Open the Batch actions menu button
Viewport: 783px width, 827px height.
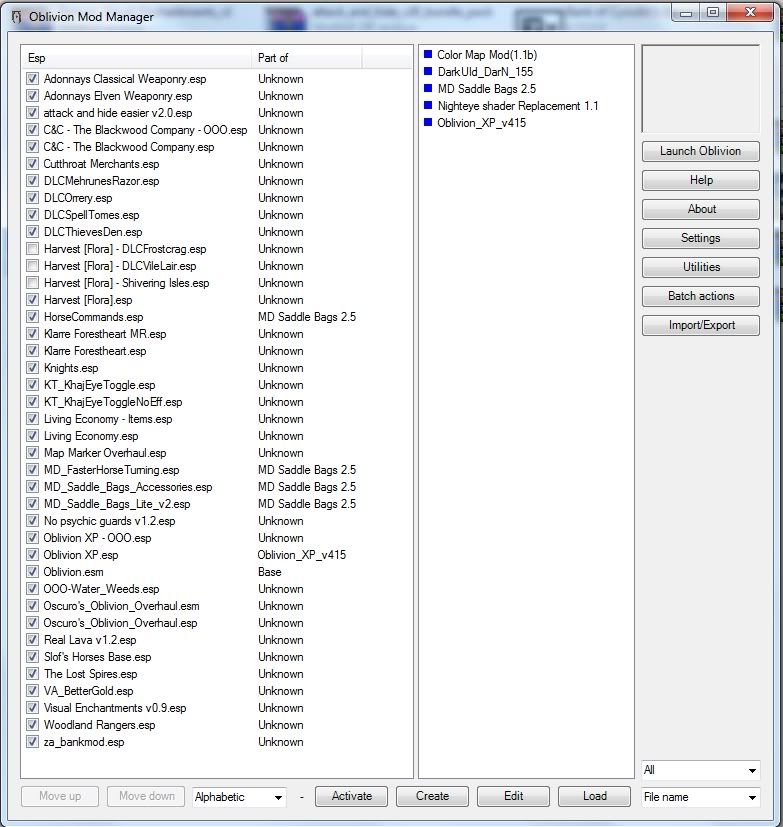[701, 296]
